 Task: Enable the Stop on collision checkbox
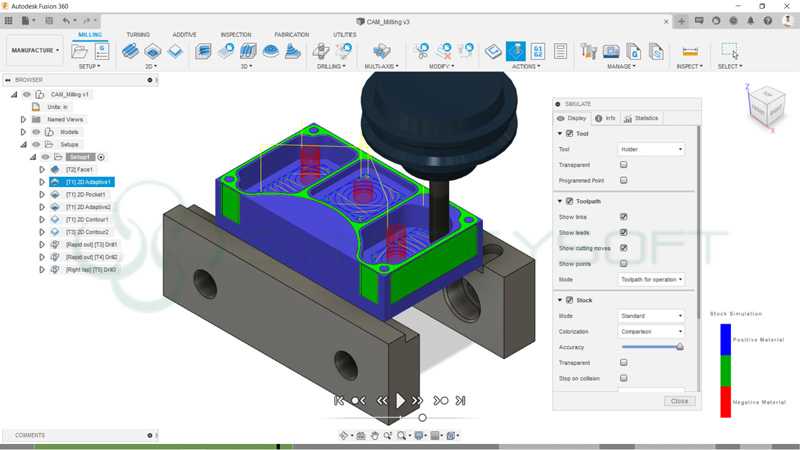pos(623,378)
